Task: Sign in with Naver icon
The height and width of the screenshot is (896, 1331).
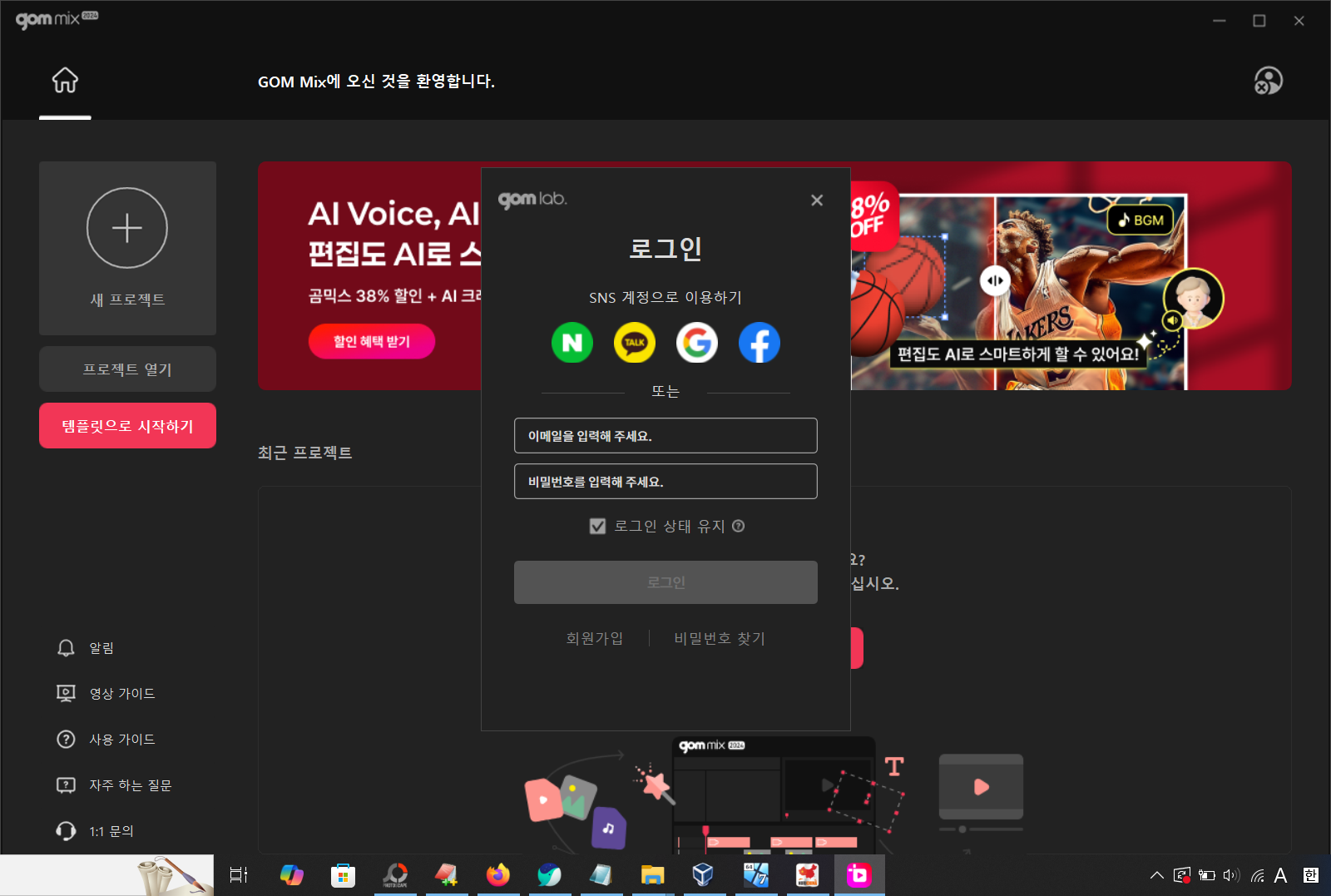Action: pyautogui.click(x=572, y=342)
